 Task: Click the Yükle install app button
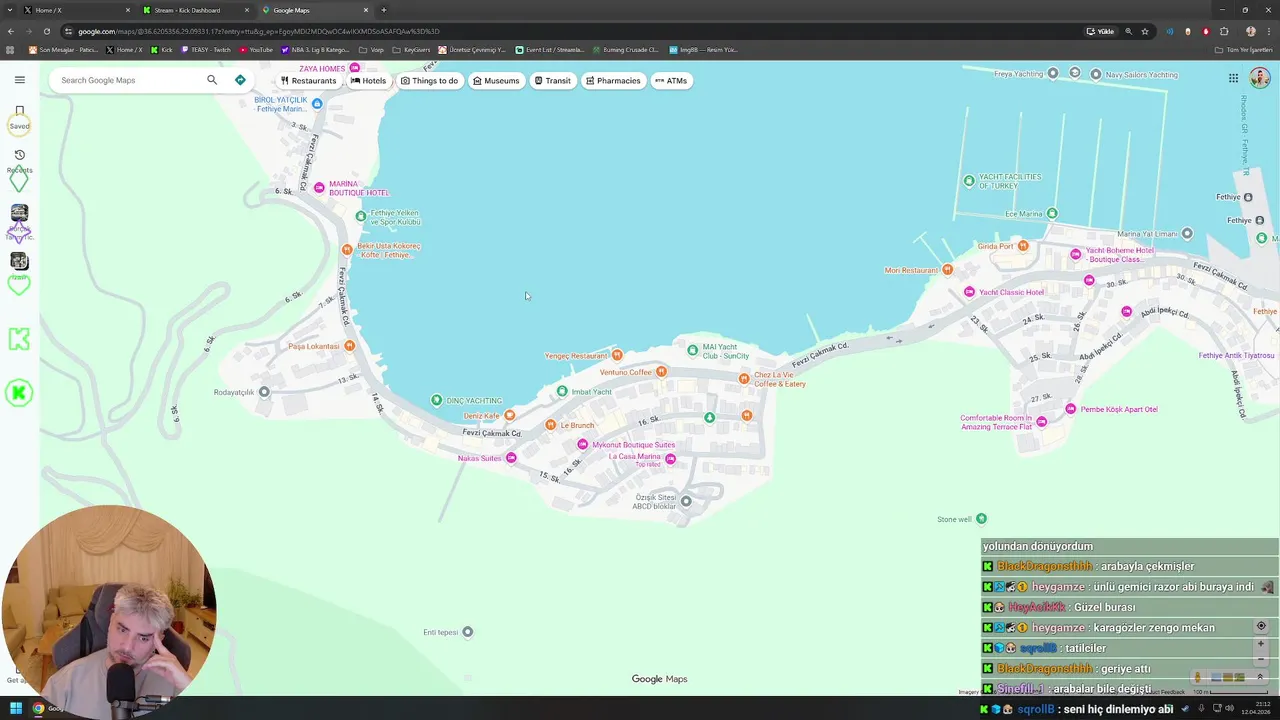pyautogui.click(x=1100, y=31)
